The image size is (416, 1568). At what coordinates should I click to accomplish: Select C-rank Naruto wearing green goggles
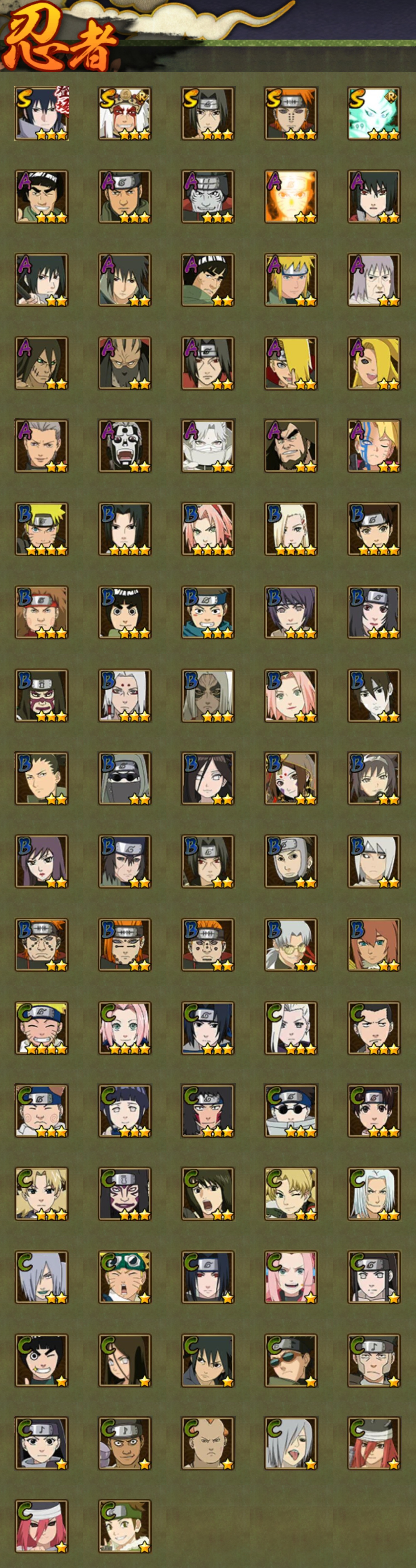pyautogui.click(x=125, y=1277)
